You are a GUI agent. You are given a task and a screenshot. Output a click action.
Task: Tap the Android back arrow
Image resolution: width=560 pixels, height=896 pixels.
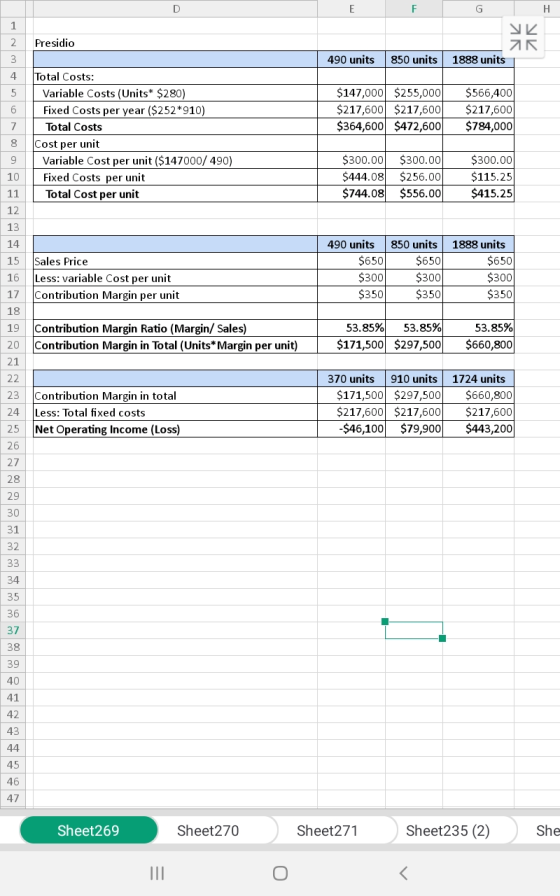pyautogui.click(x=403, y=873)
